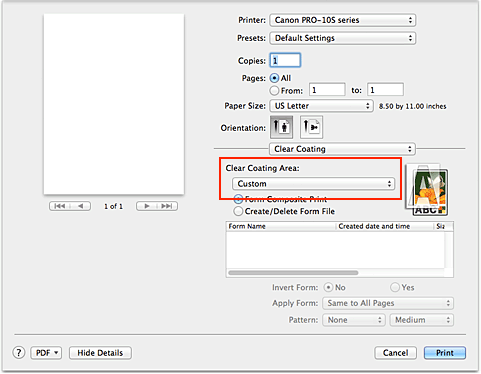Select landscape orientation icon
The image size is (481, 374).
[x=311, y=127]
